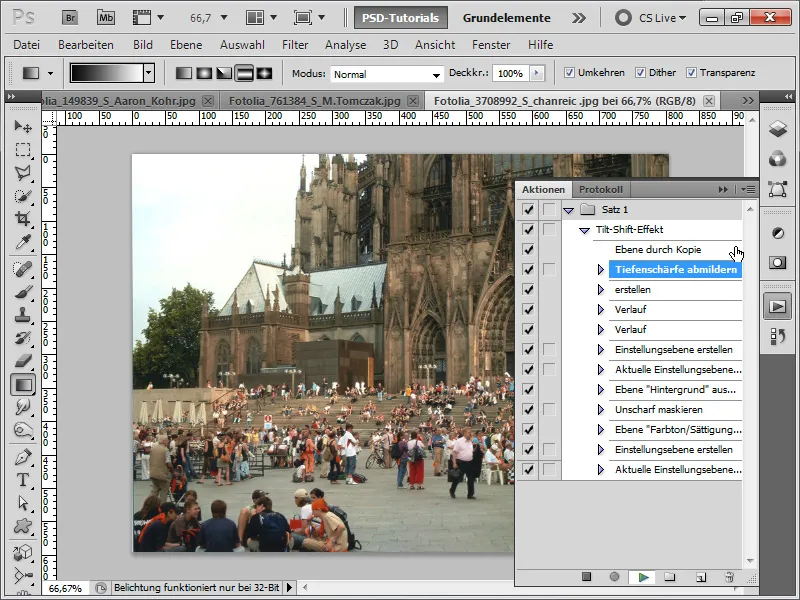Select the Spot Healing Brush tool

click(x=22, y=269)
